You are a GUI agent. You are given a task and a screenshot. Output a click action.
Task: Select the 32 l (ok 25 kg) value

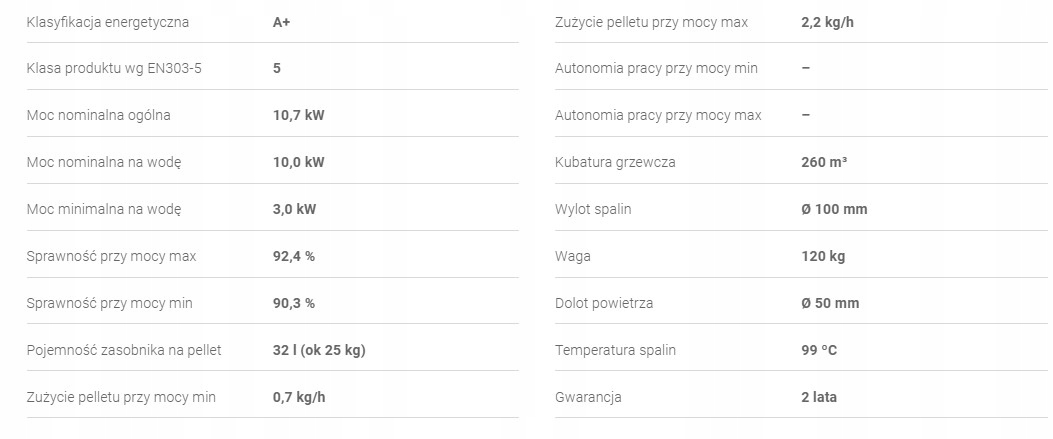tap(320, 351)
